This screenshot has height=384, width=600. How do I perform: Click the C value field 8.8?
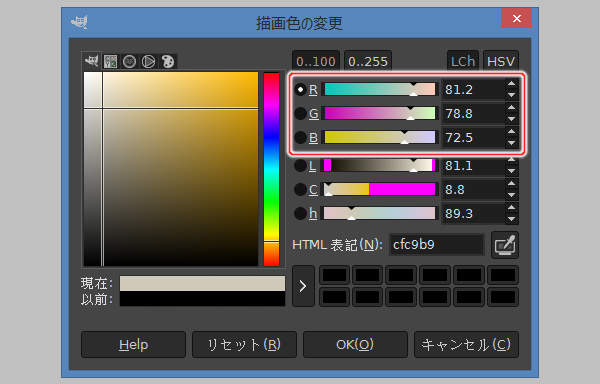[x=473, y=189]
